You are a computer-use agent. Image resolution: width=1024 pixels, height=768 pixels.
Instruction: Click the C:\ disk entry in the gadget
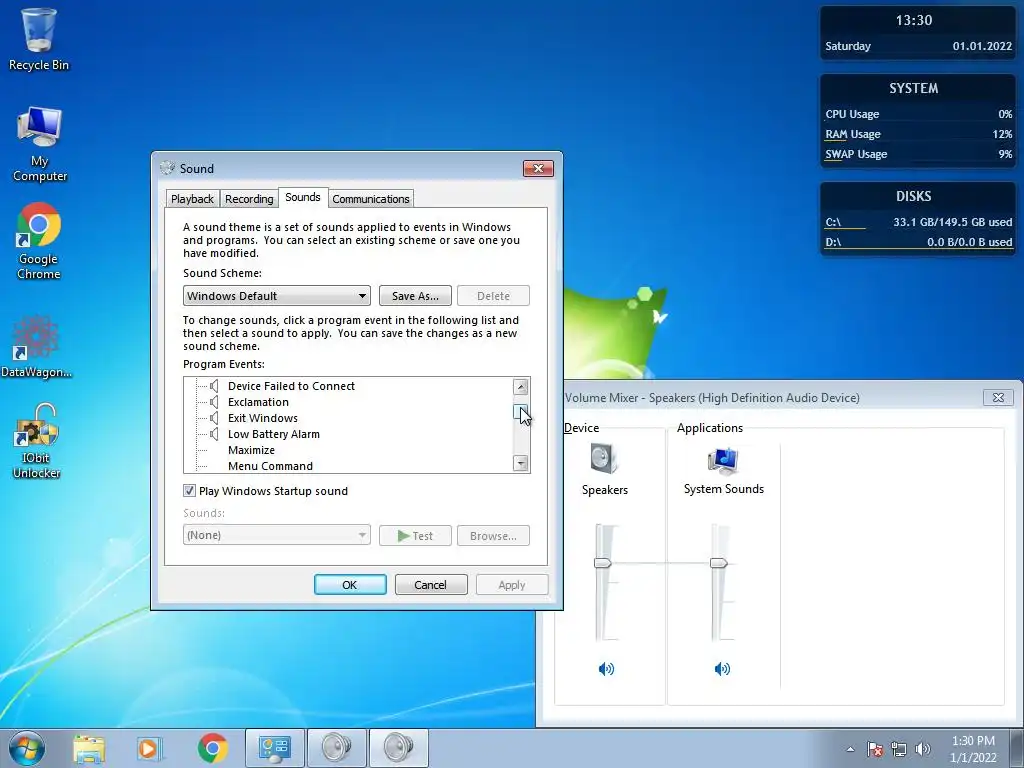(x=918, y=222)
